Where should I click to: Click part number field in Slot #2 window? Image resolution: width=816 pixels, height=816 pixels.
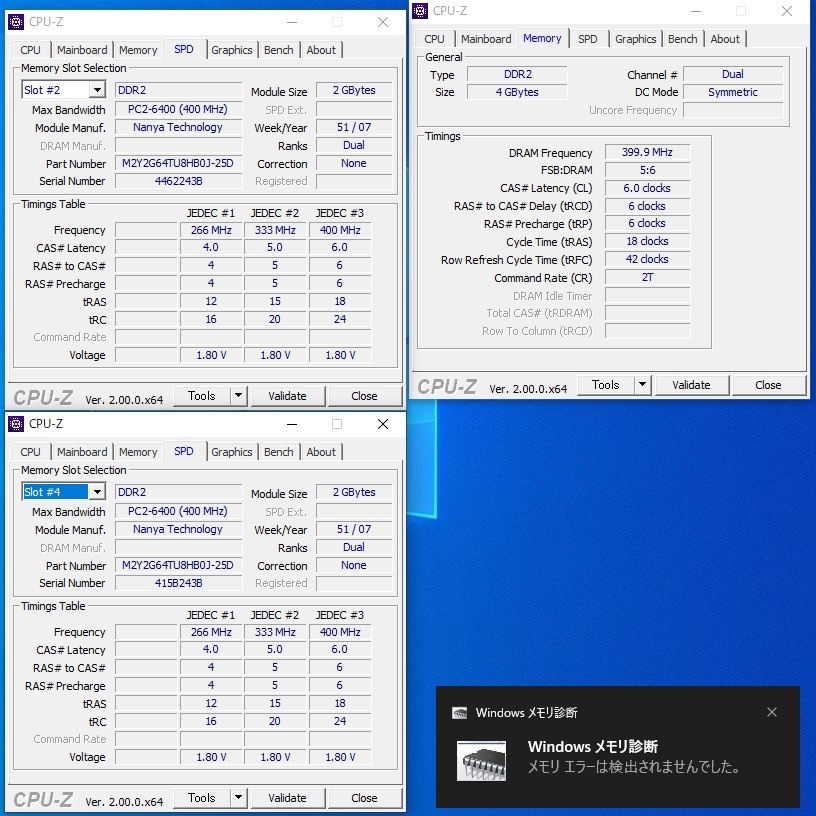(x=178, y=163)
